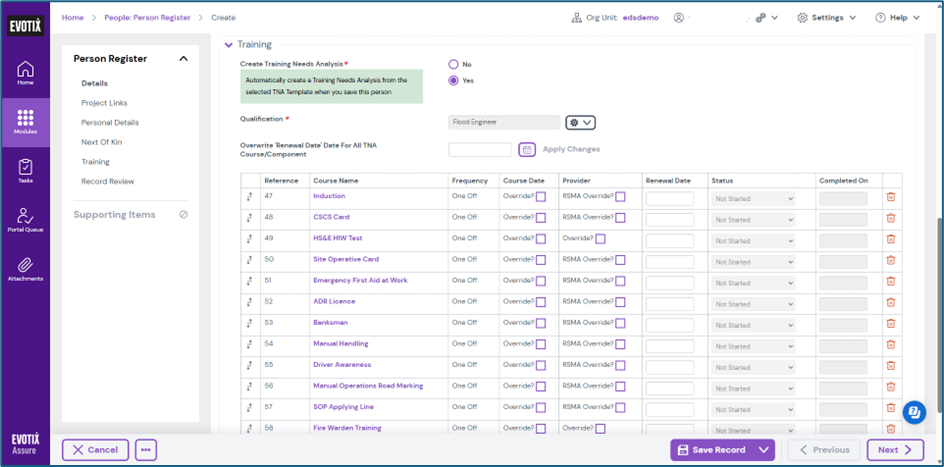
Task: Open Tasks clipboard icon in sidebar
Action: pos(25,169)
